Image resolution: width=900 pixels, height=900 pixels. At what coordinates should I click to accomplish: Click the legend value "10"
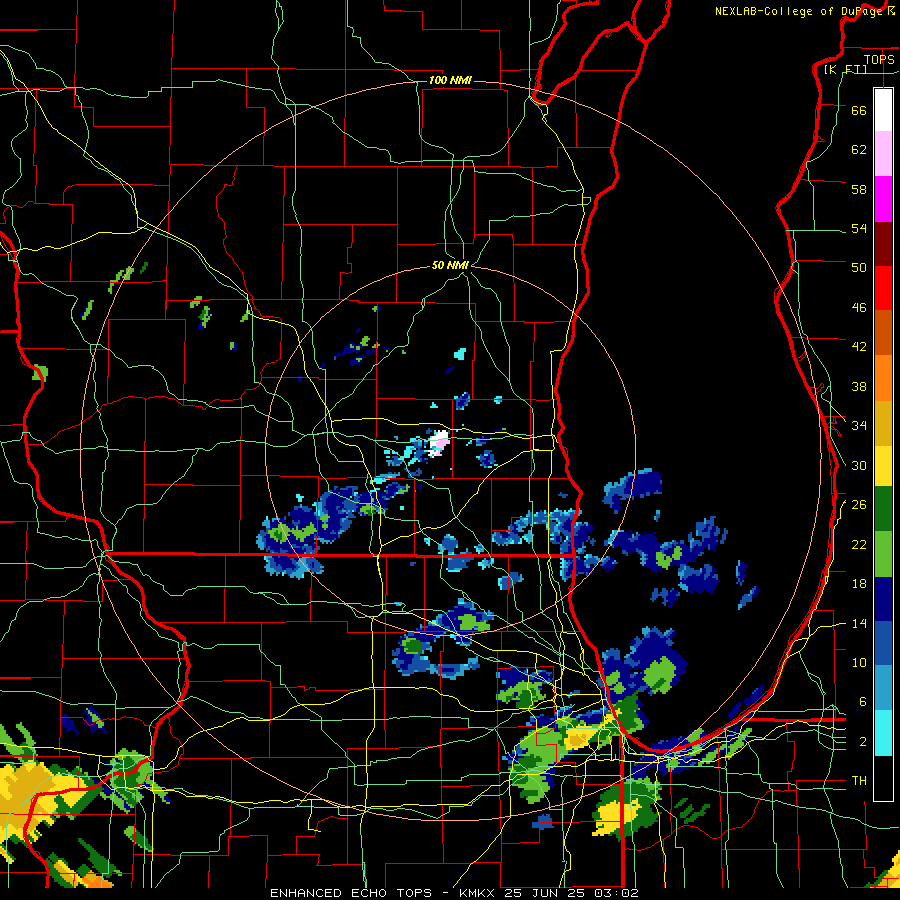pyautogui.click(x=859, y=662)
